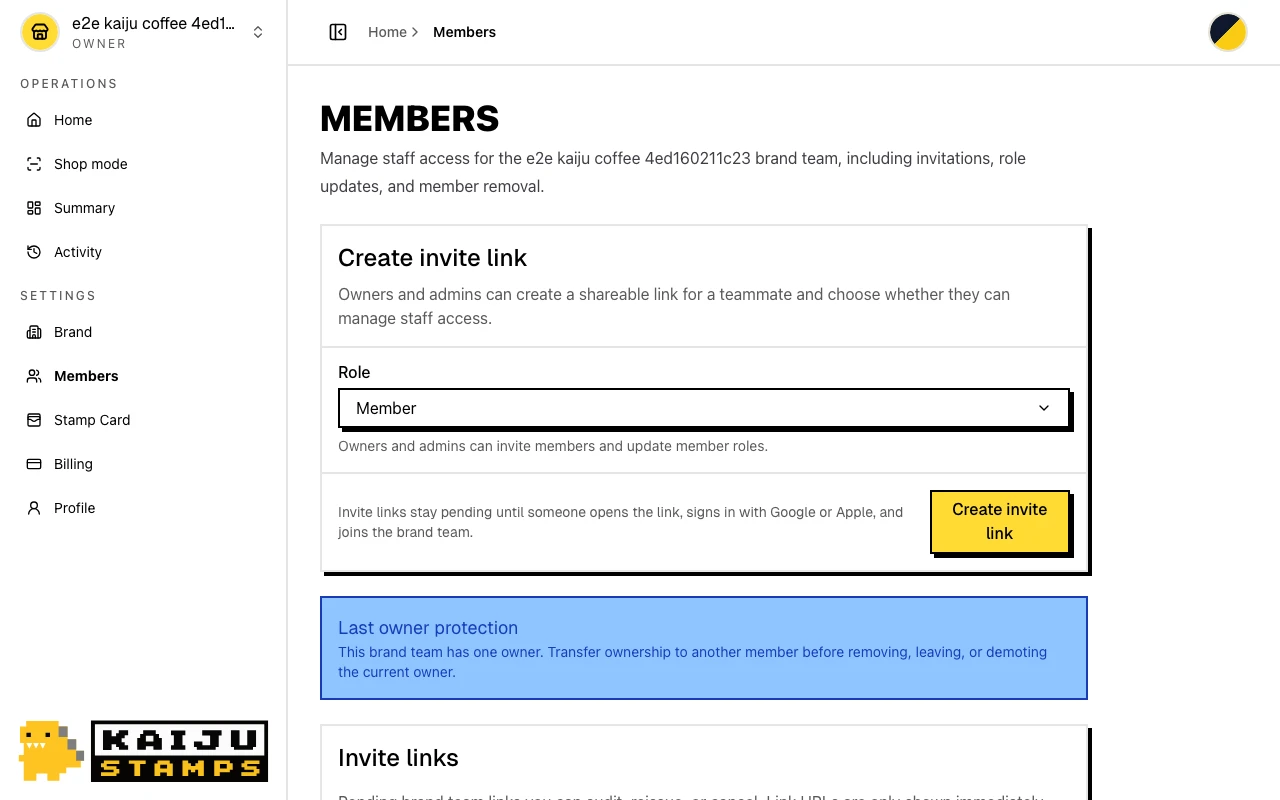The width and height of the screenshot is (1280, 800).
Task: Open the Role dropdown showing Member
Action: (704, 408)
